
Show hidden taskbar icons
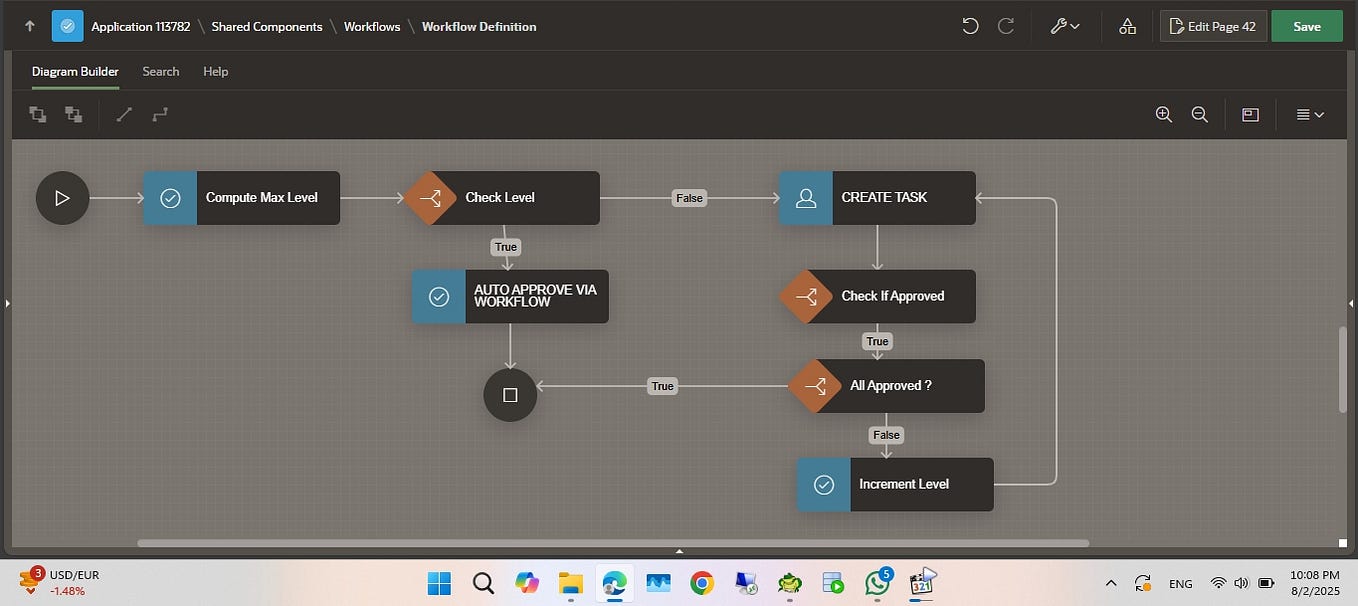tap(1110, 583)
